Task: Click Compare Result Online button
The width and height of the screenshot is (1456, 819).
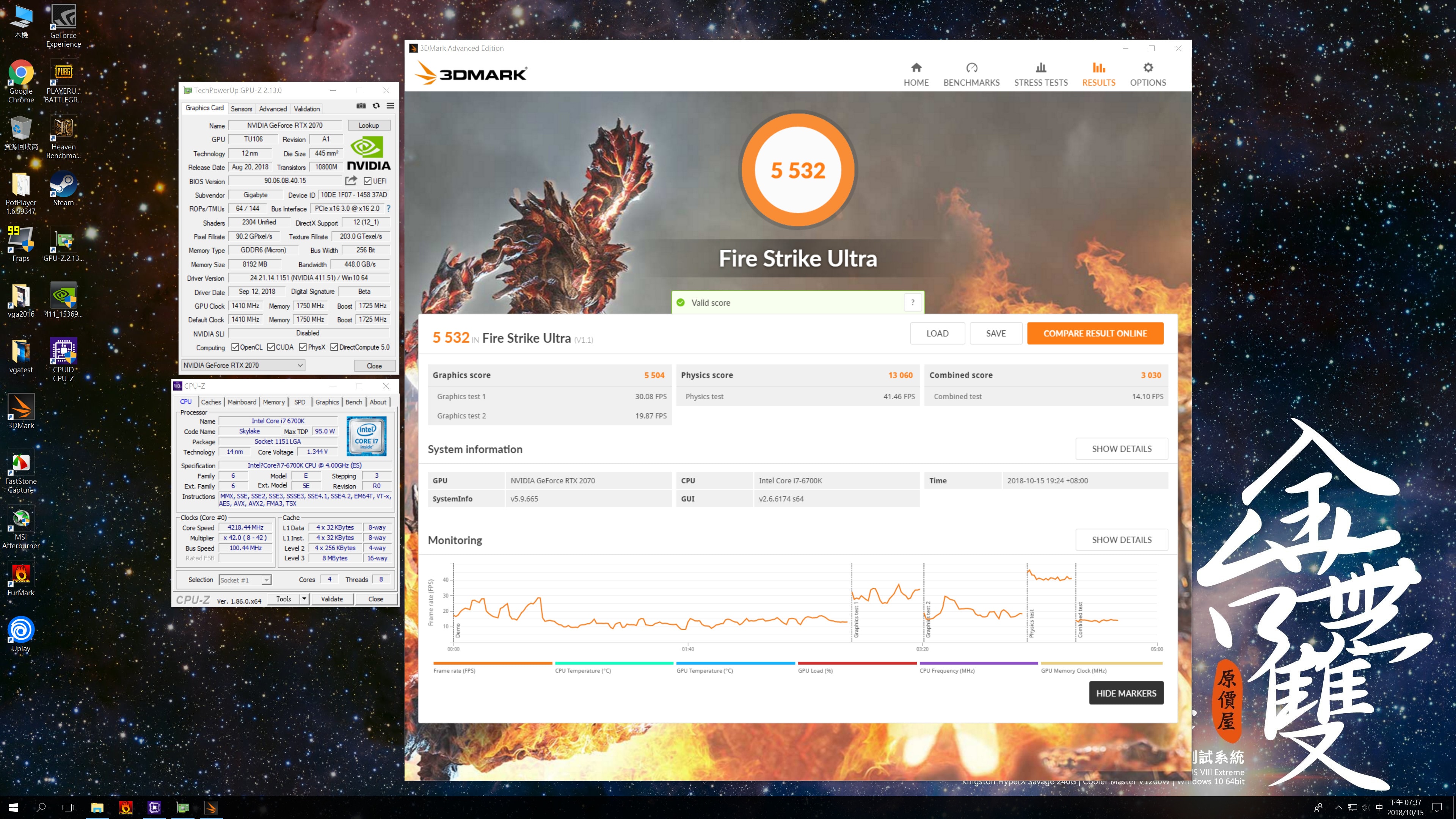Action: click(x=1095, y=334)
